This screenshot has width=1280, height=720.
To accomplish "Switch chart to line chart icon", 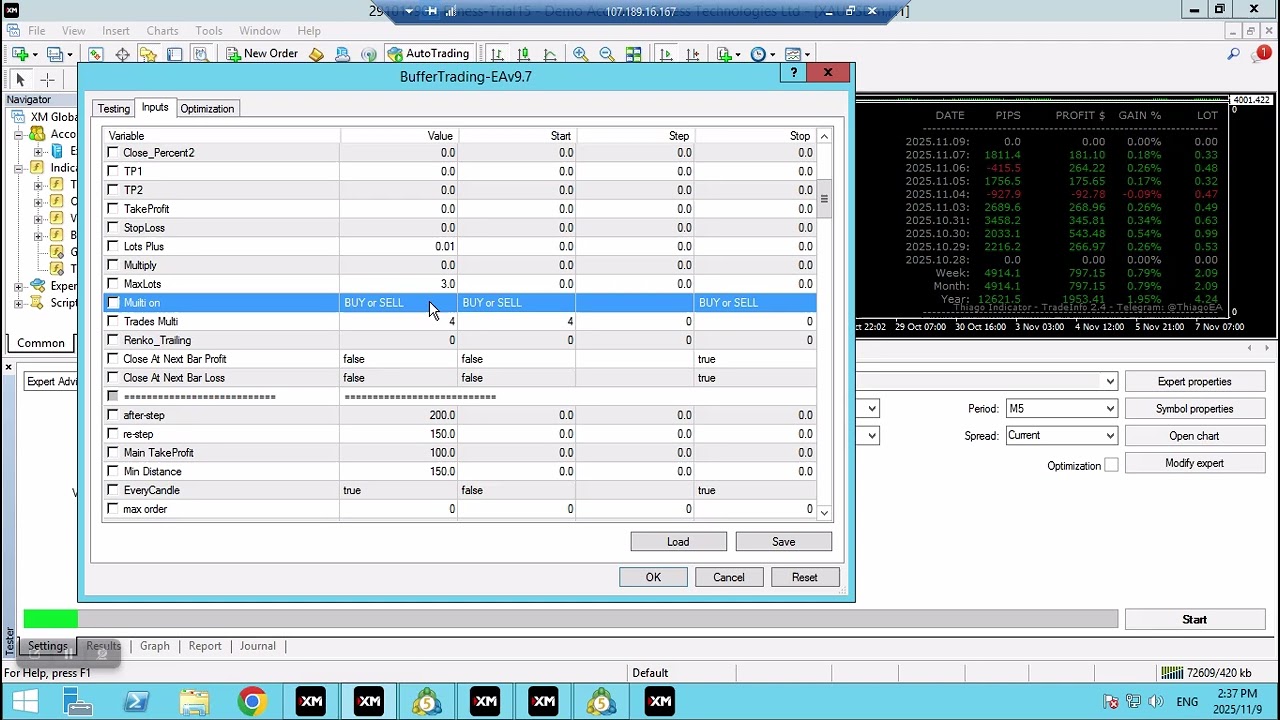I will pos(549,54).
